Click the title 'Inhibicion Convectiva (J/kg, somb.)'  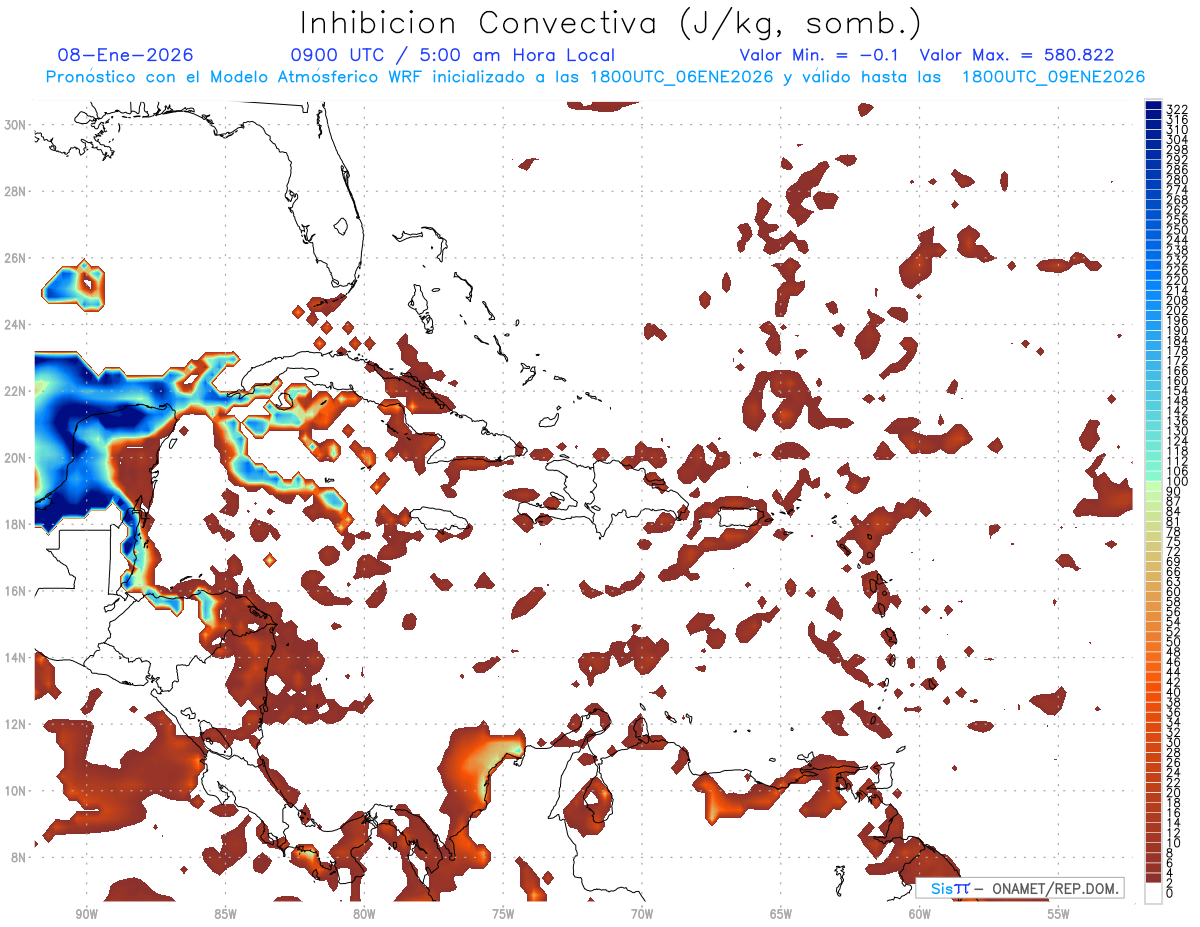[x=611, y=23]
